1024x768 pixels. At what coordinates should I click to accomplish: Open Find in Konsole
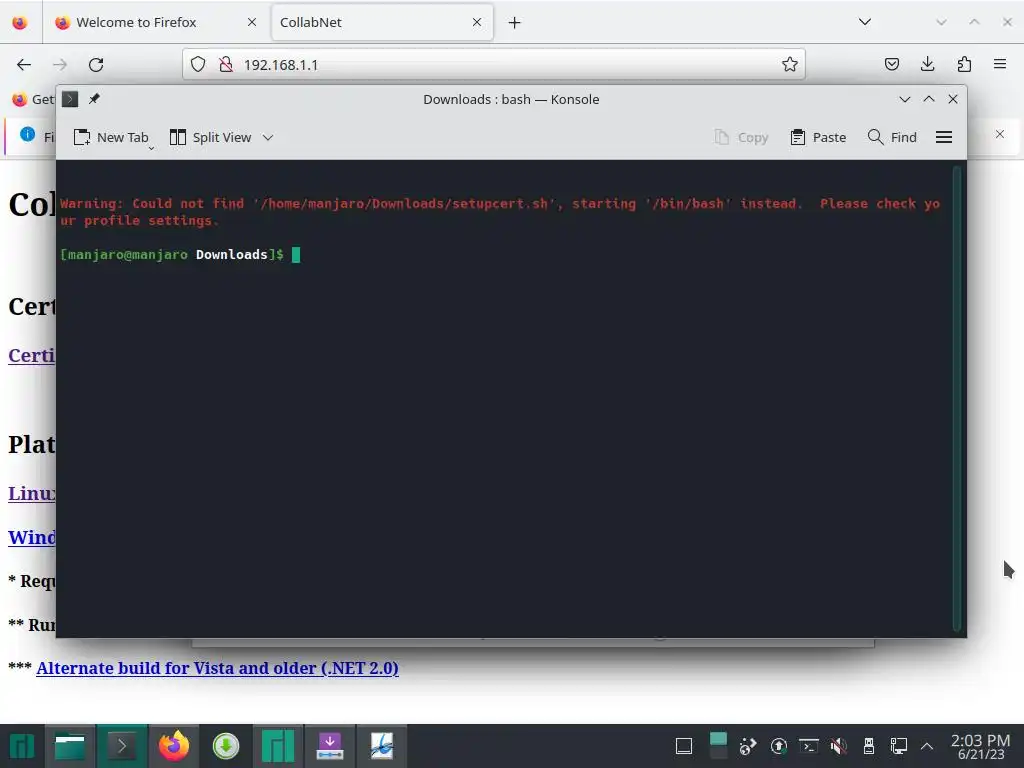pyautogui.click(x=892, y=137)
